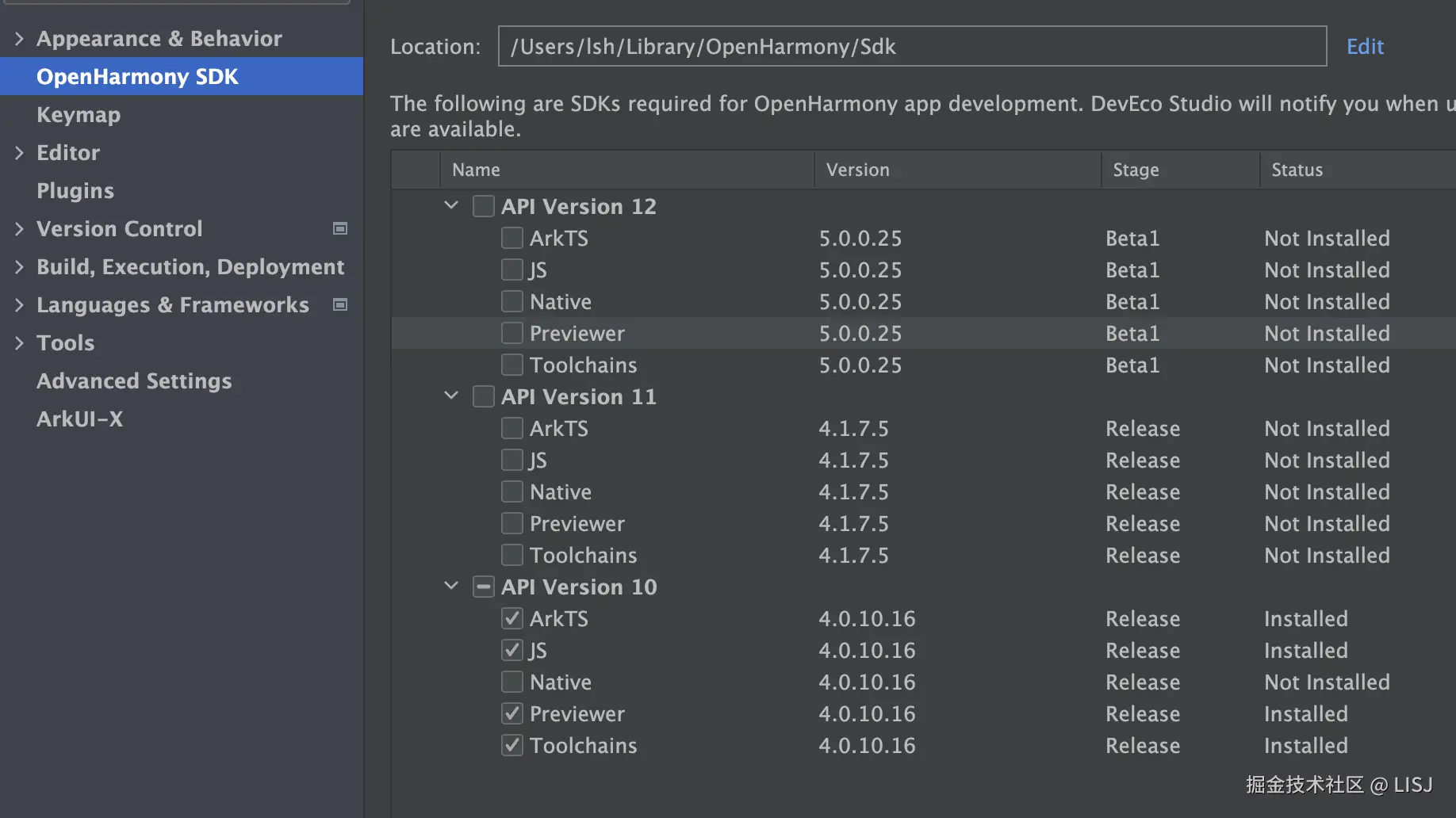
Task: Check Native 4.0.10.16 under API Version 10
Action: tap(512, 682)
